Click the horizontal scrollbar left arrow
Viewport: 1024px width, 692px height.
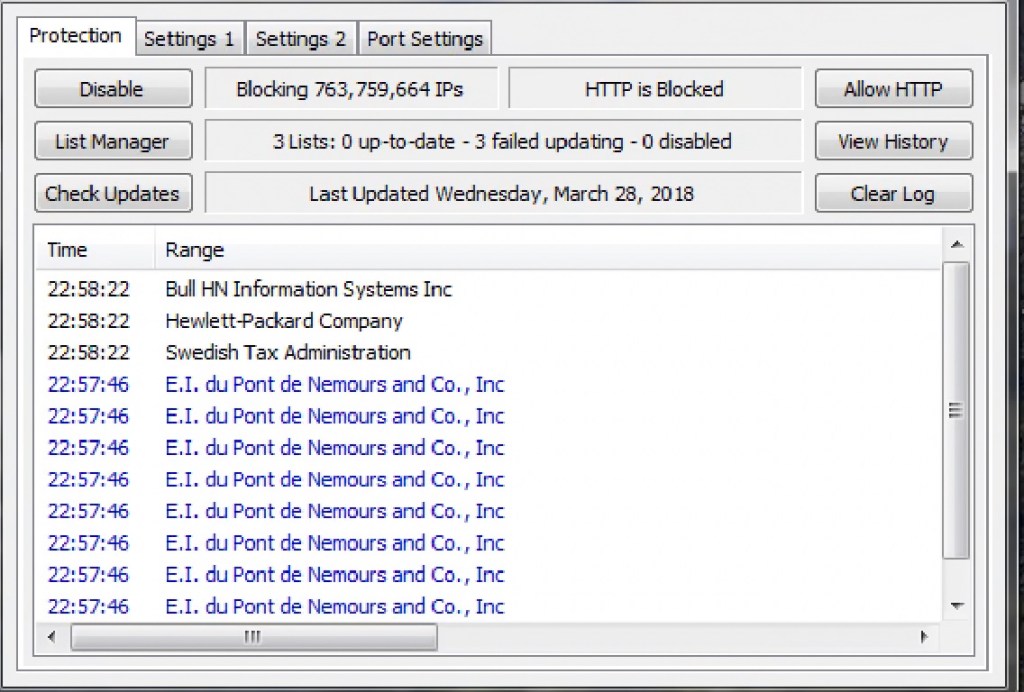pyautogui.click(x=52, y=637)
